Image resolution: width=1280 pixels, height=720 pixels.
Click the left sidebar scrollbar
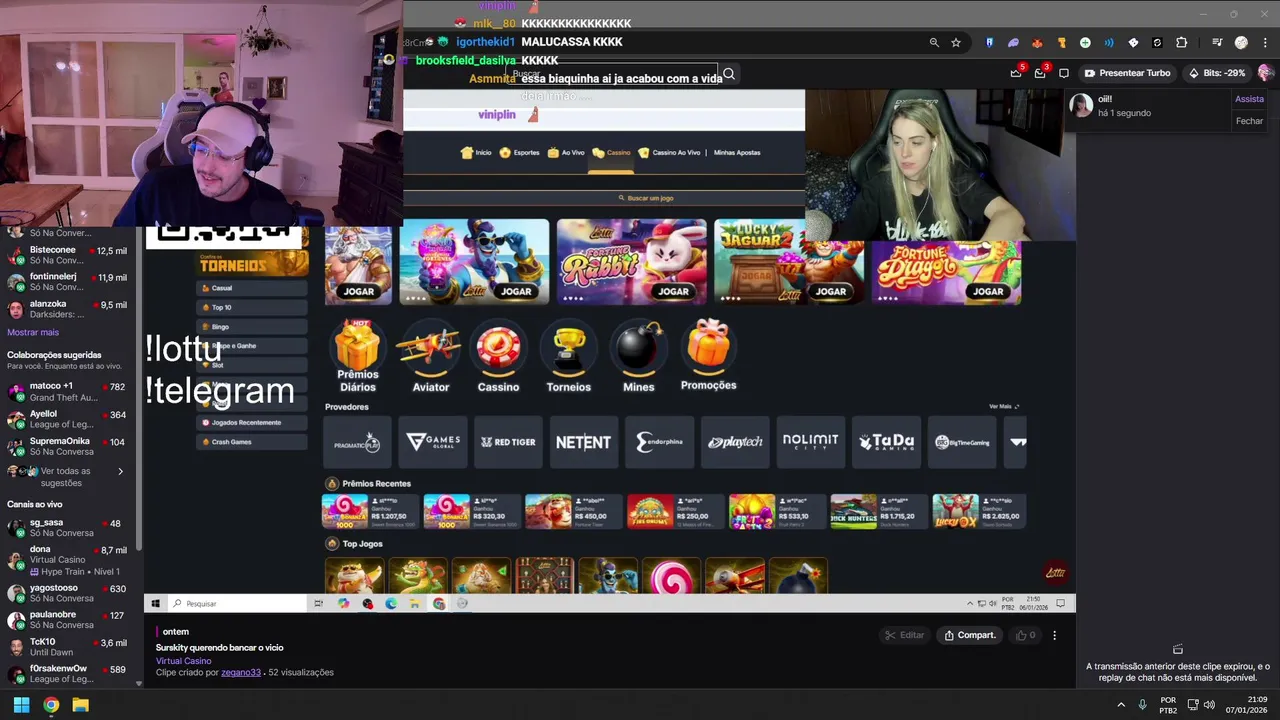click(x=139, y=390)
